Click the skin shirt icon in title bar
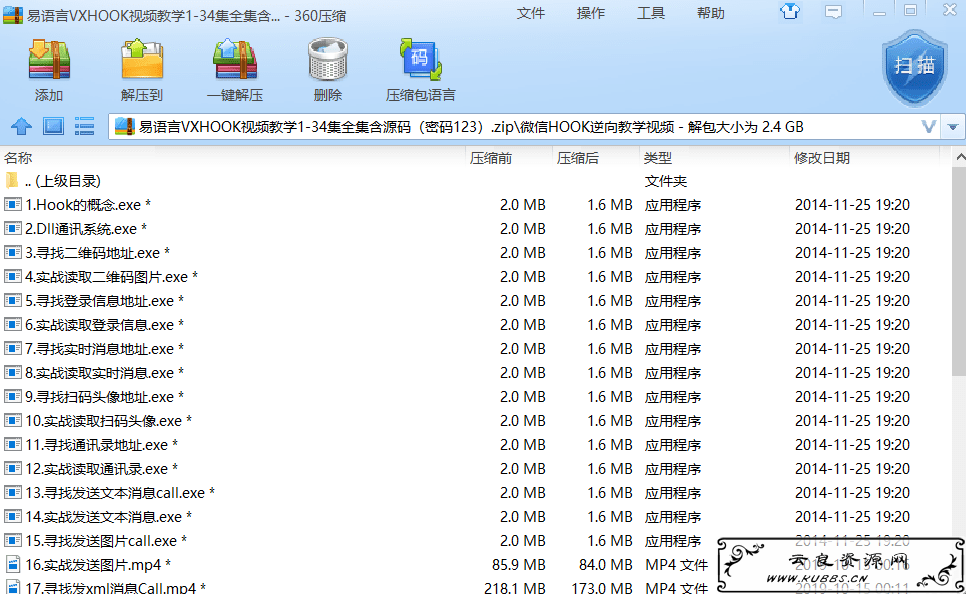966x594 pixels. 790,11
